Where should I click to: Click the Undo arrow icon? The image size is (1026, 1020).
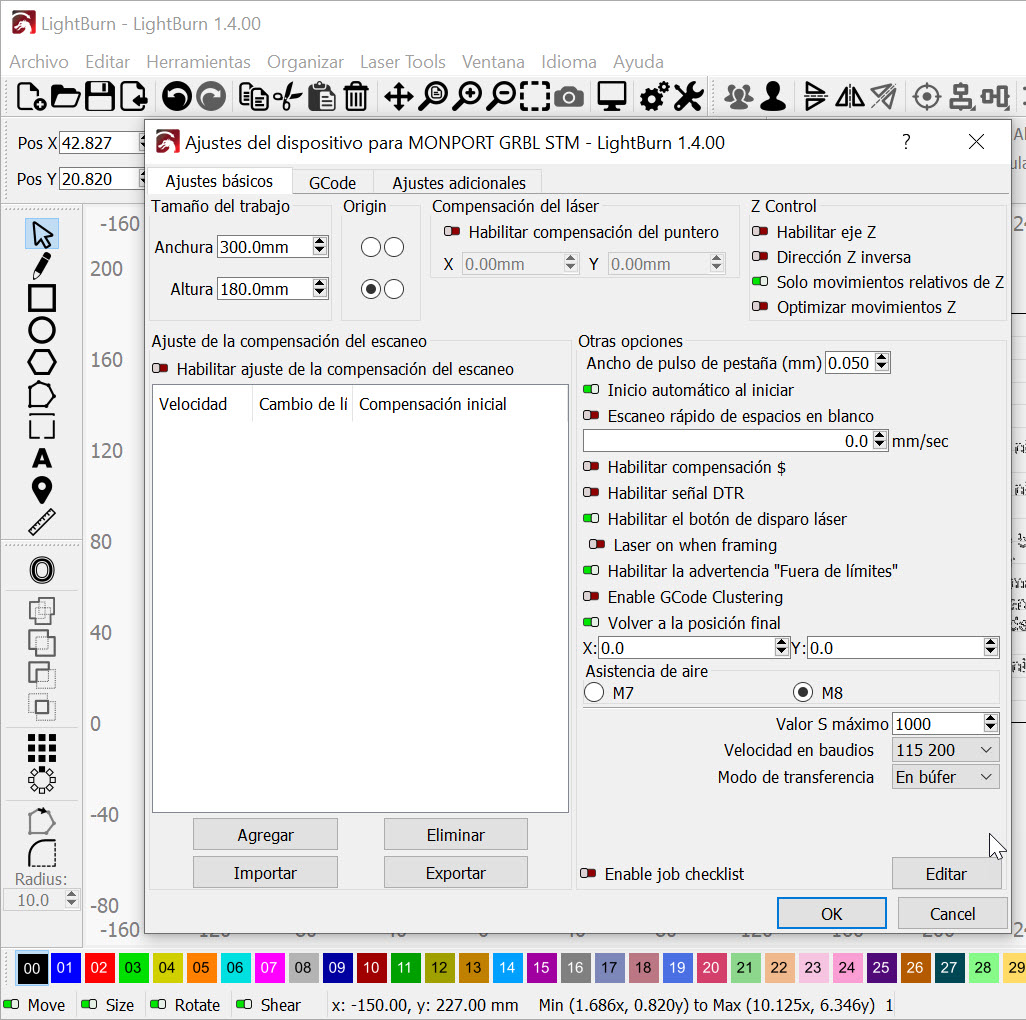[x=177, y=97]
